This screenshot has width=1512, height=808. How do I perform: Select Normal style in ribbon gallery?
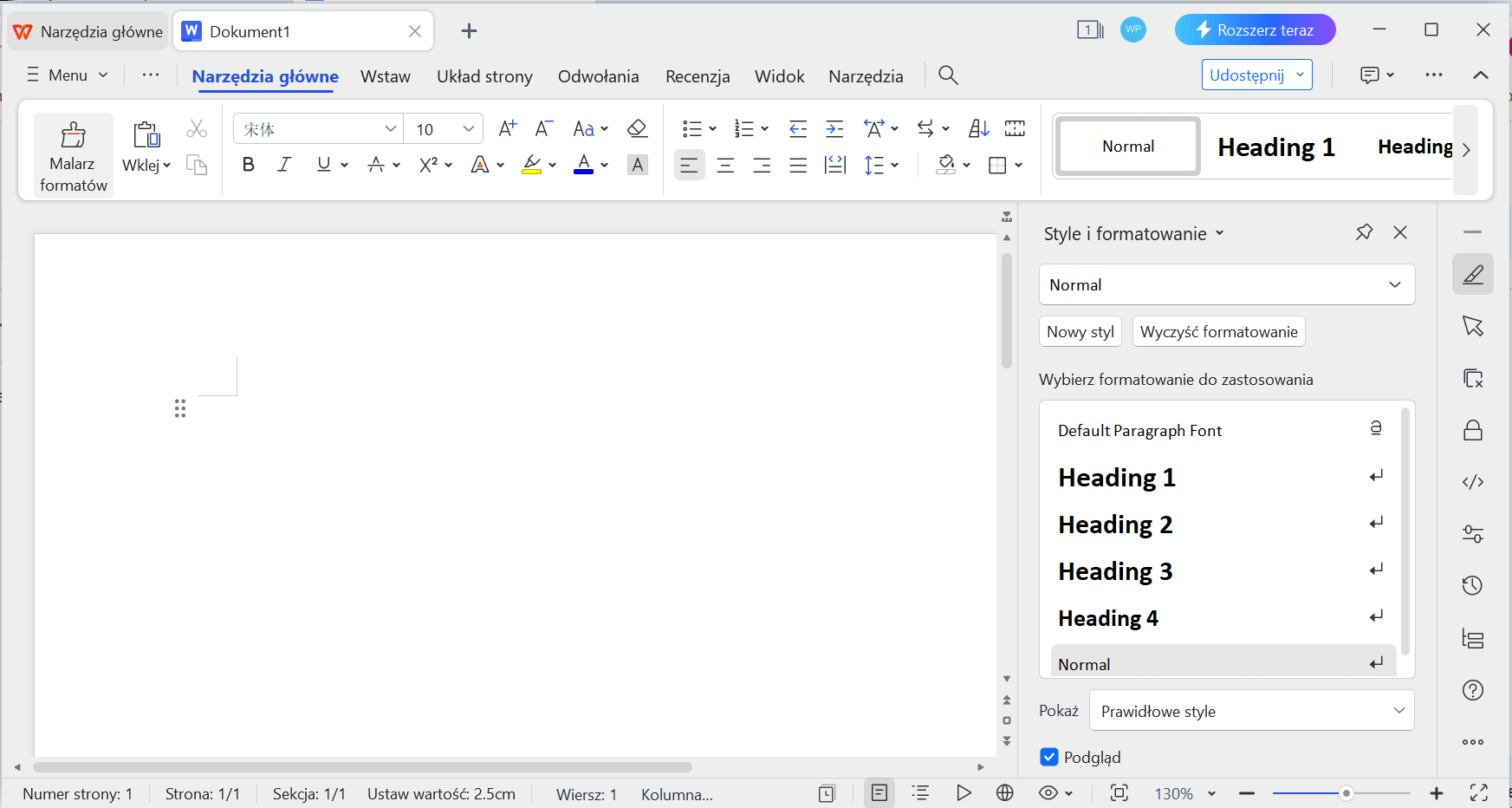(1128, 147)
